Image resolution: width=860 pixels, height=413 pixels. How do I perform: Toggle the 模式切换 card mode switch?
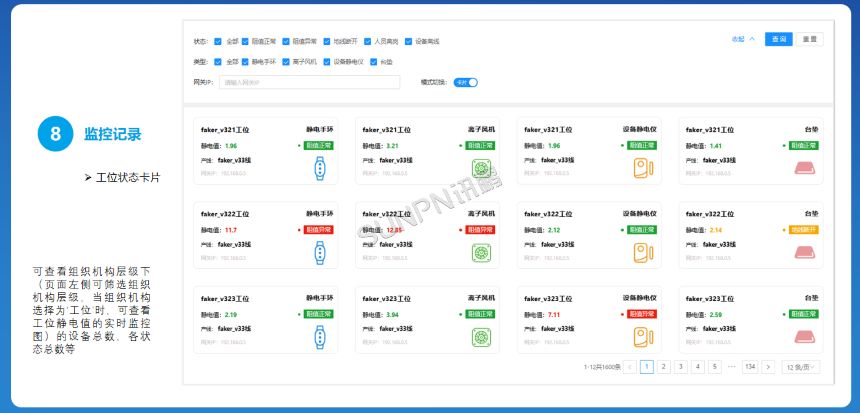click(466, 82)
